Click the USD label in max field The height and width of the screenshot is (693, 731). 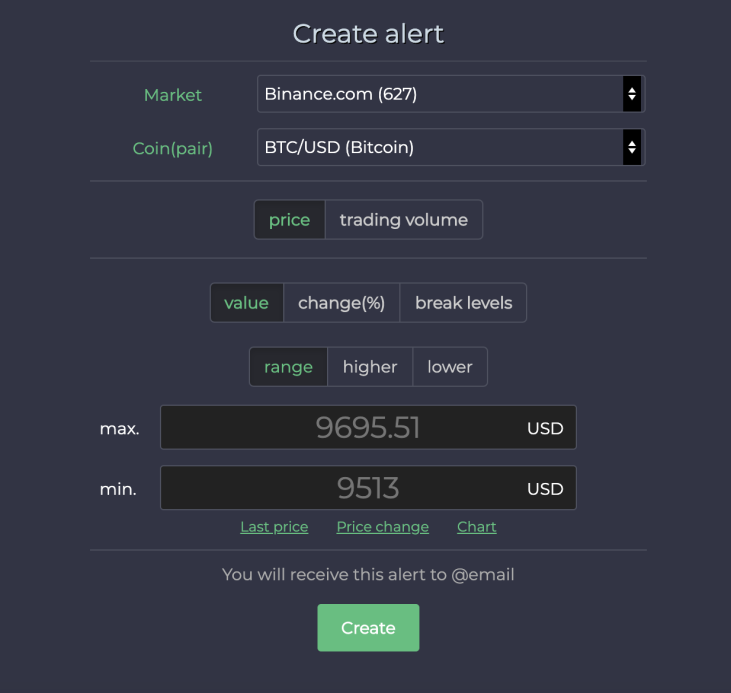click(x=545, y=428)
